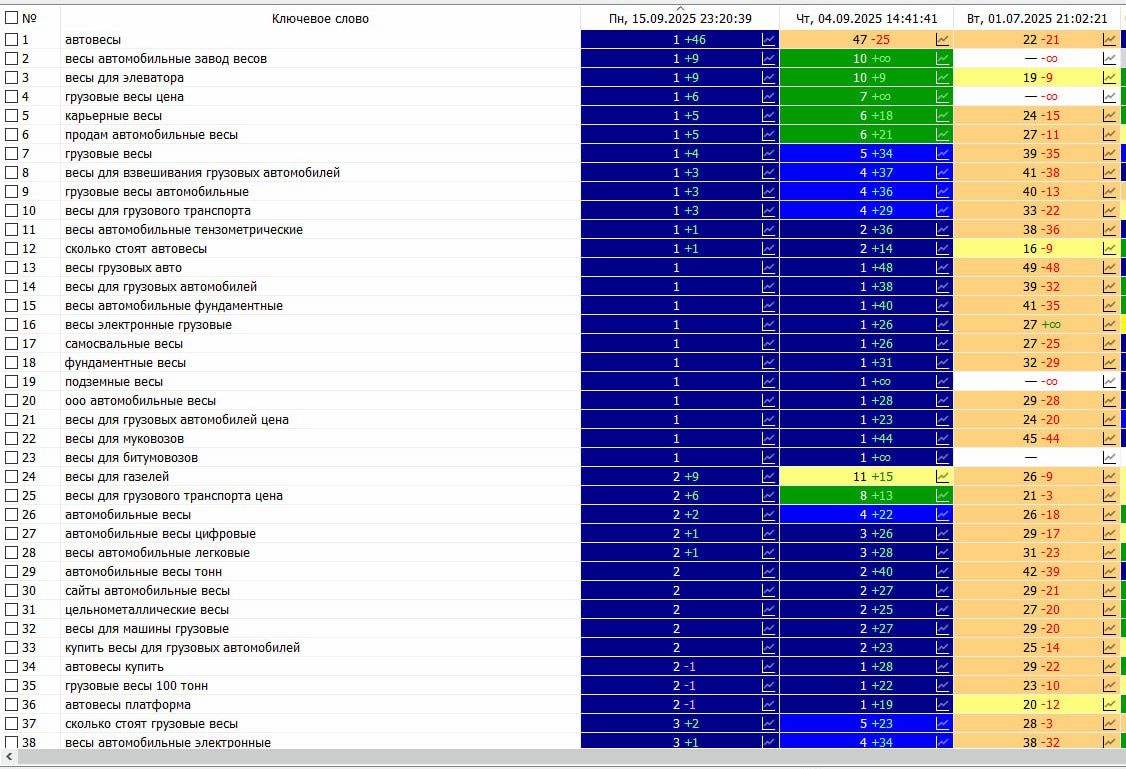Click the chart icon for "автомобильные весы" in the 04.09.2025 column
This screenshot has height=769, width=1126.
tap(942, 515)
